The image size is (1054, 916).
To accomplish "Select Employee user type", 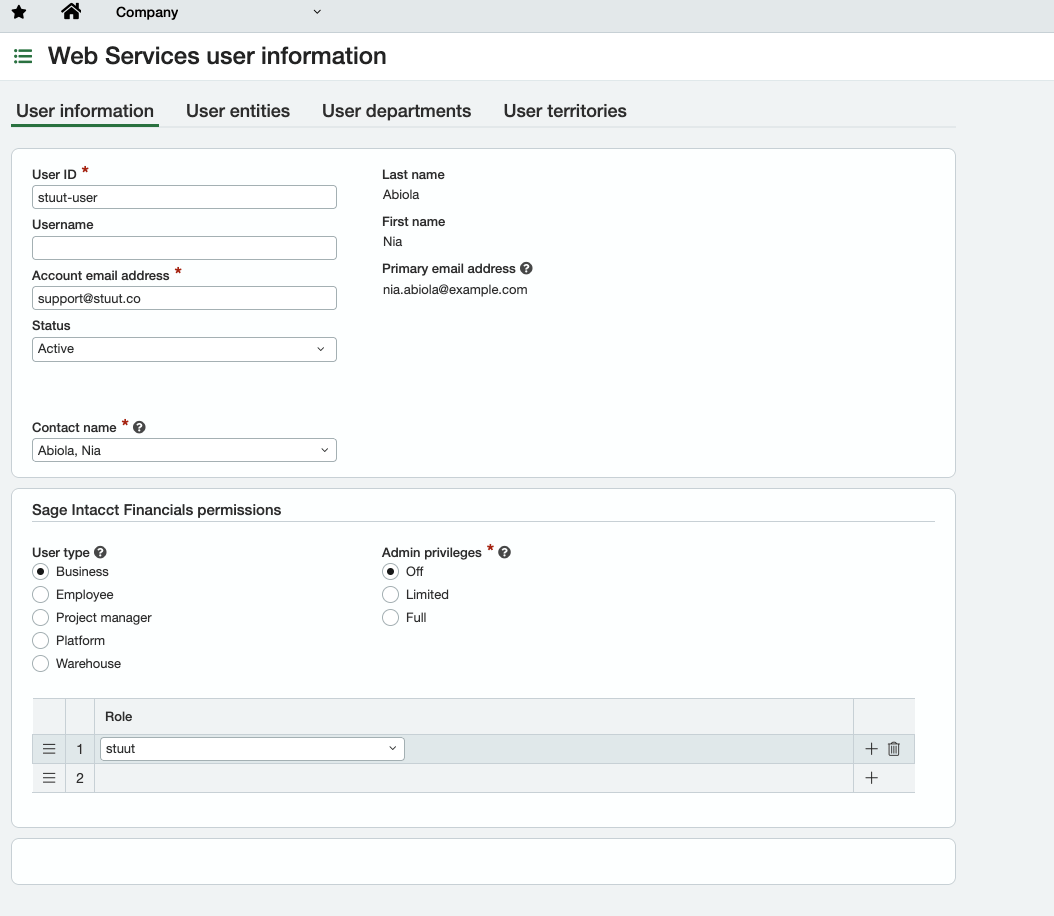I will point(40,595).
